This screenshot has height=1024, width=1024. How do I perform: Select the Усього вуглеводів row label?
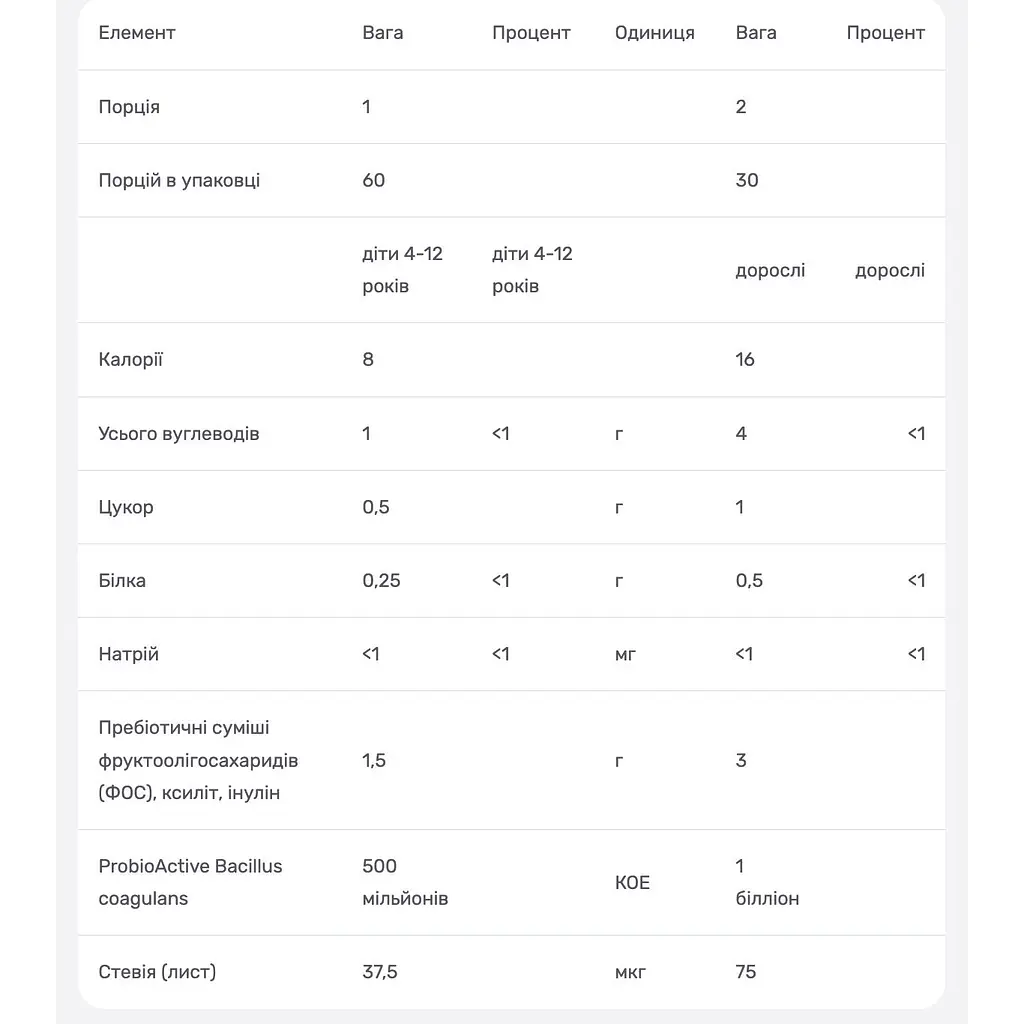coord(178,434)
